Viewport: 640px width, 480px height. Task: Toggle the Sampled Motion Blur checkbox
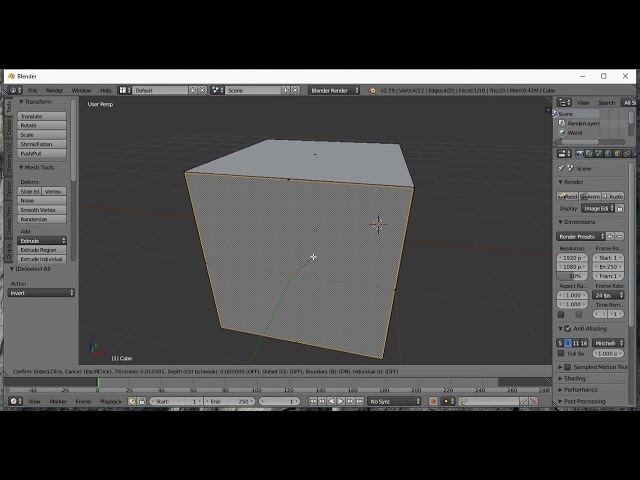(x=567, y=367)
